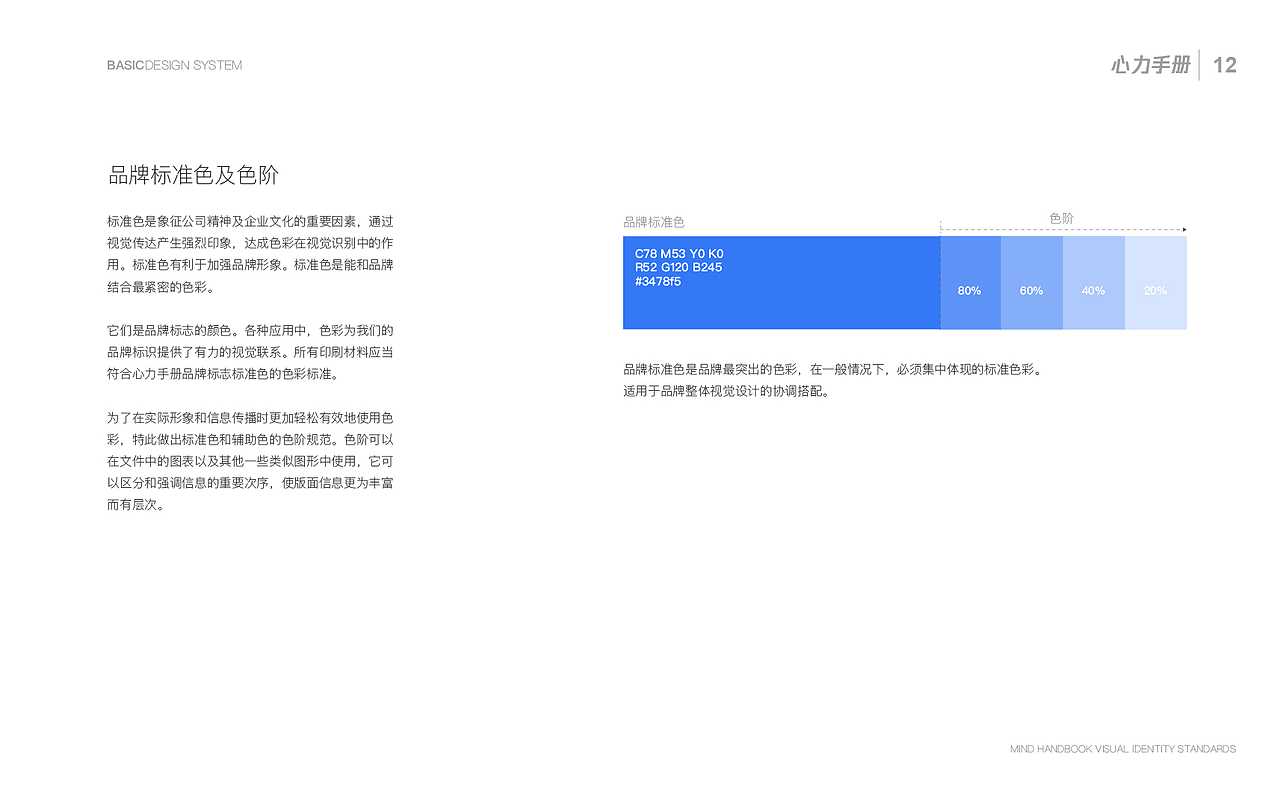Click the paragraph starting 它们是品牌标志的颜色
This screenshot has width=1280, height=795.
[250, 352]
